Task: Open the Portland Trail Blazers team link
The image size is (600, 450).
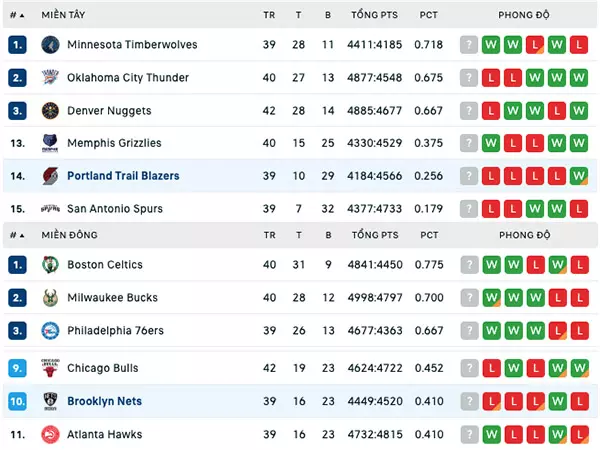Action: tap(123, 176)
